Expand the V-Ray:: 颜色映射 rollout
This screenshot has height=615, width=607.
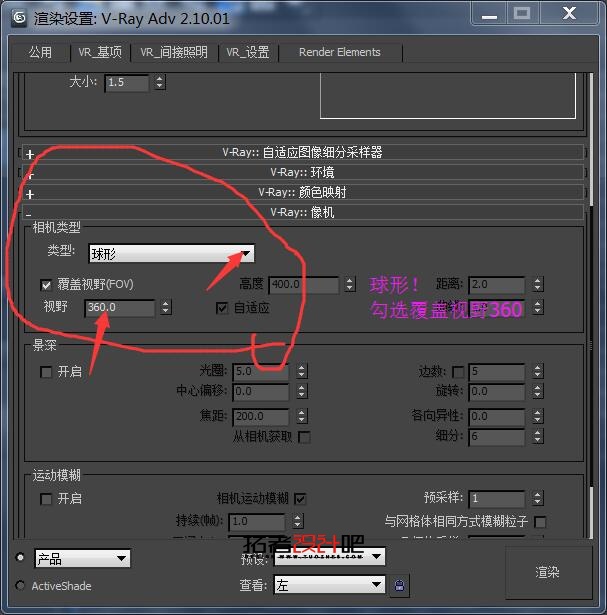pos(302,192)
